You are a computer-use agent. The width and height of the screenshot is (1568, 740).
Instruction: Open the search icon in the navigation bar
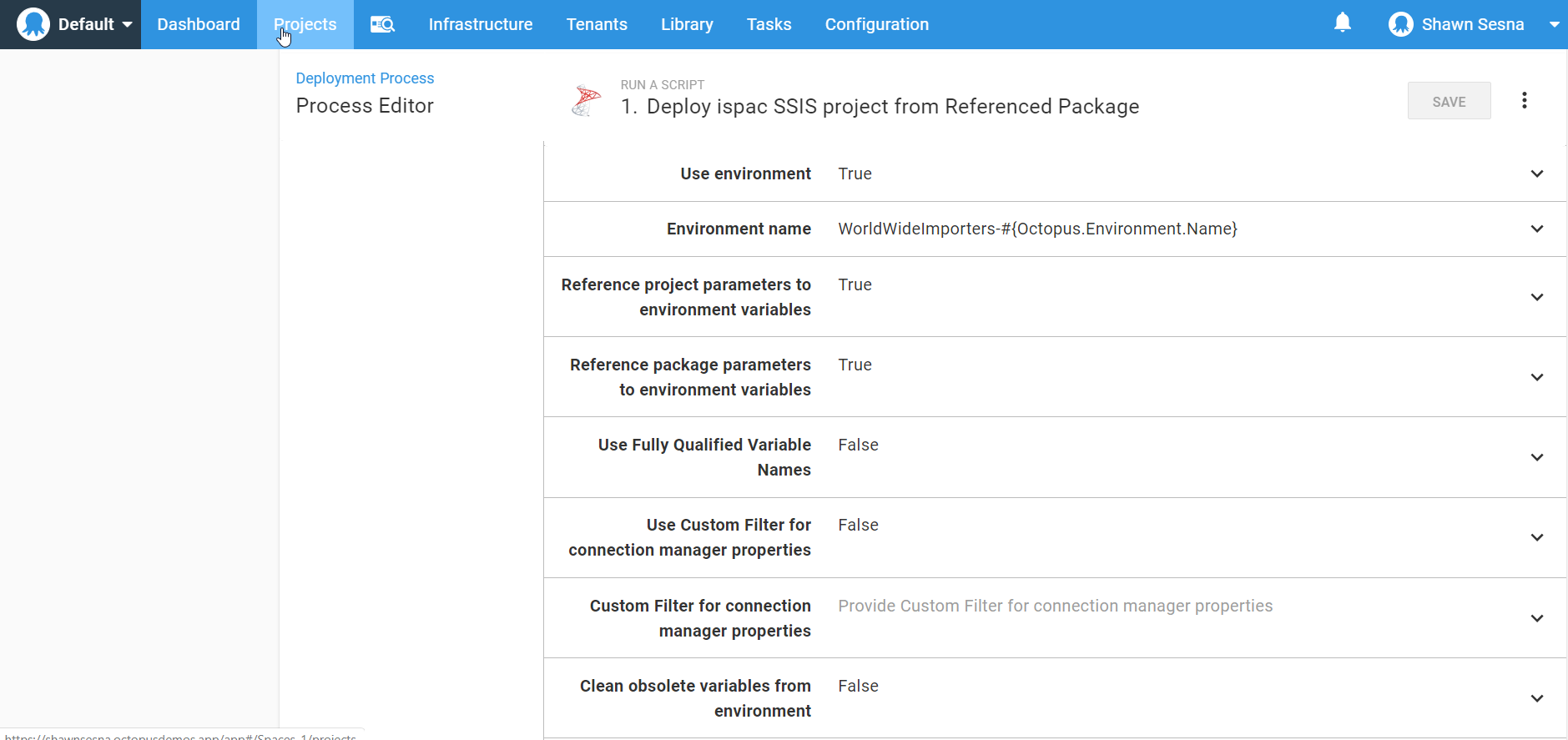(382, 24)
